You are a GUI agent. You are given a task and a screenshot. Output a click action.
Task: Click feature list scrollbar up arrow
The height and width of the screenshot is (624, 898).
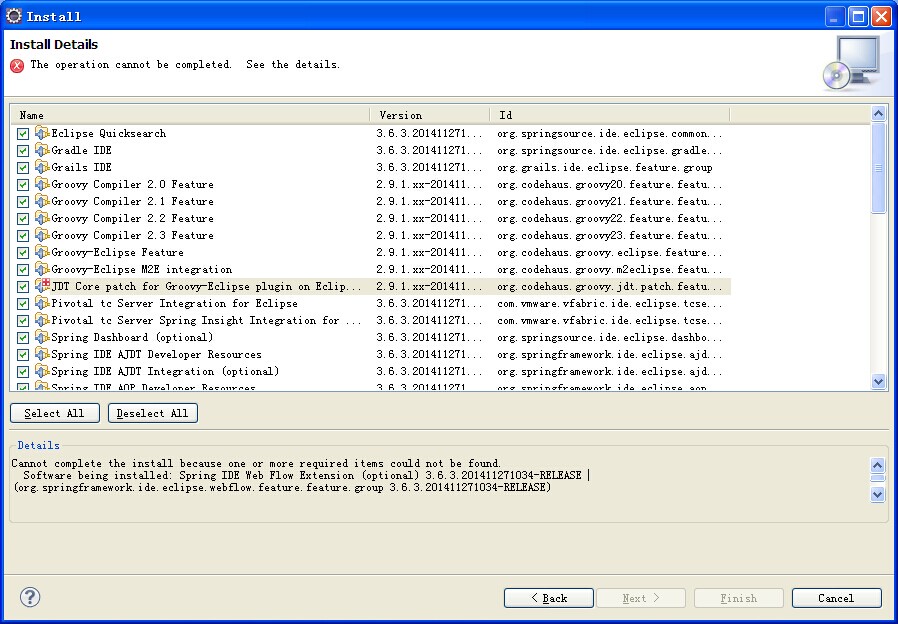pos(878,114)
